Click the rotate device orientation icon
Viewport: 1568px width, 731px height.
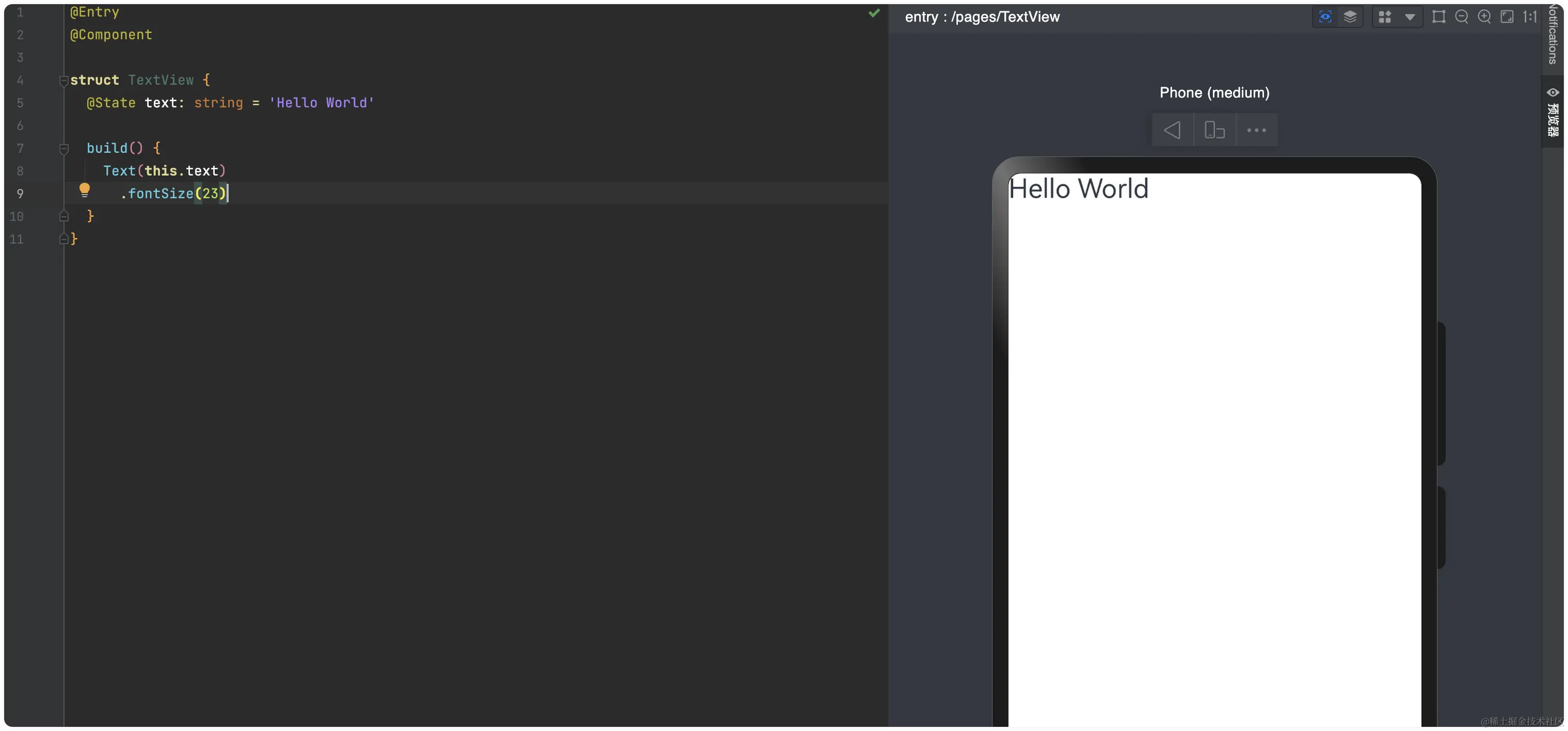pos(1214,130)
